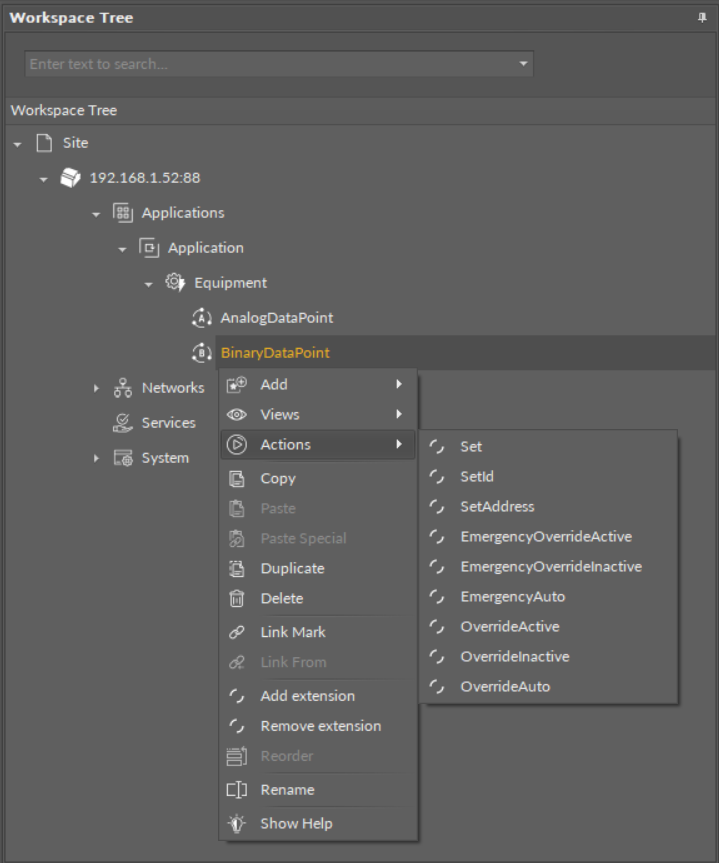This screenshot has width=719, height=863.
Task: Expand the System tree node
Action: point(97,458)
